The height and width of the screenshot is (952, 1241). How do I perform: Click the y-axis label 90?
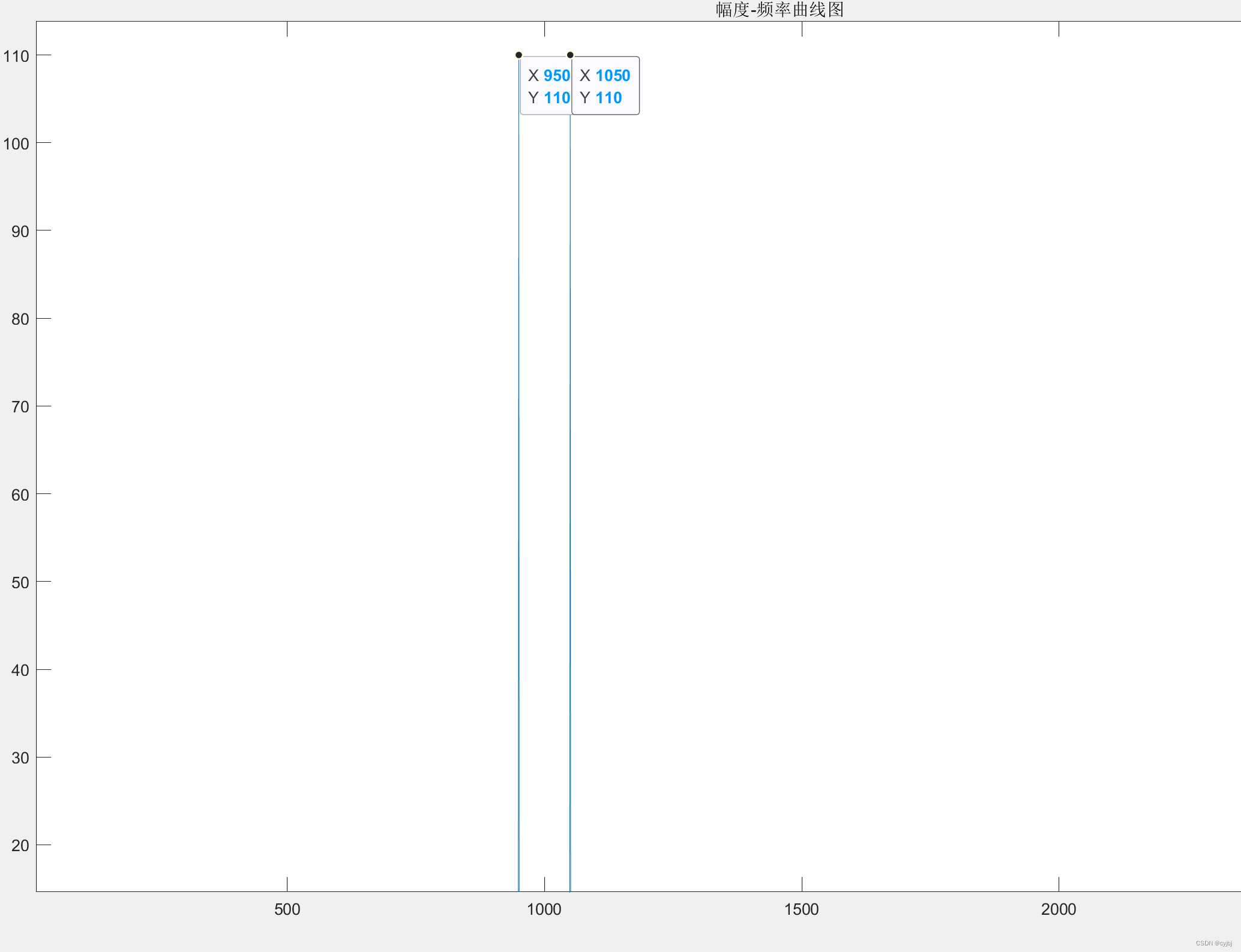(x=20, y=231)
